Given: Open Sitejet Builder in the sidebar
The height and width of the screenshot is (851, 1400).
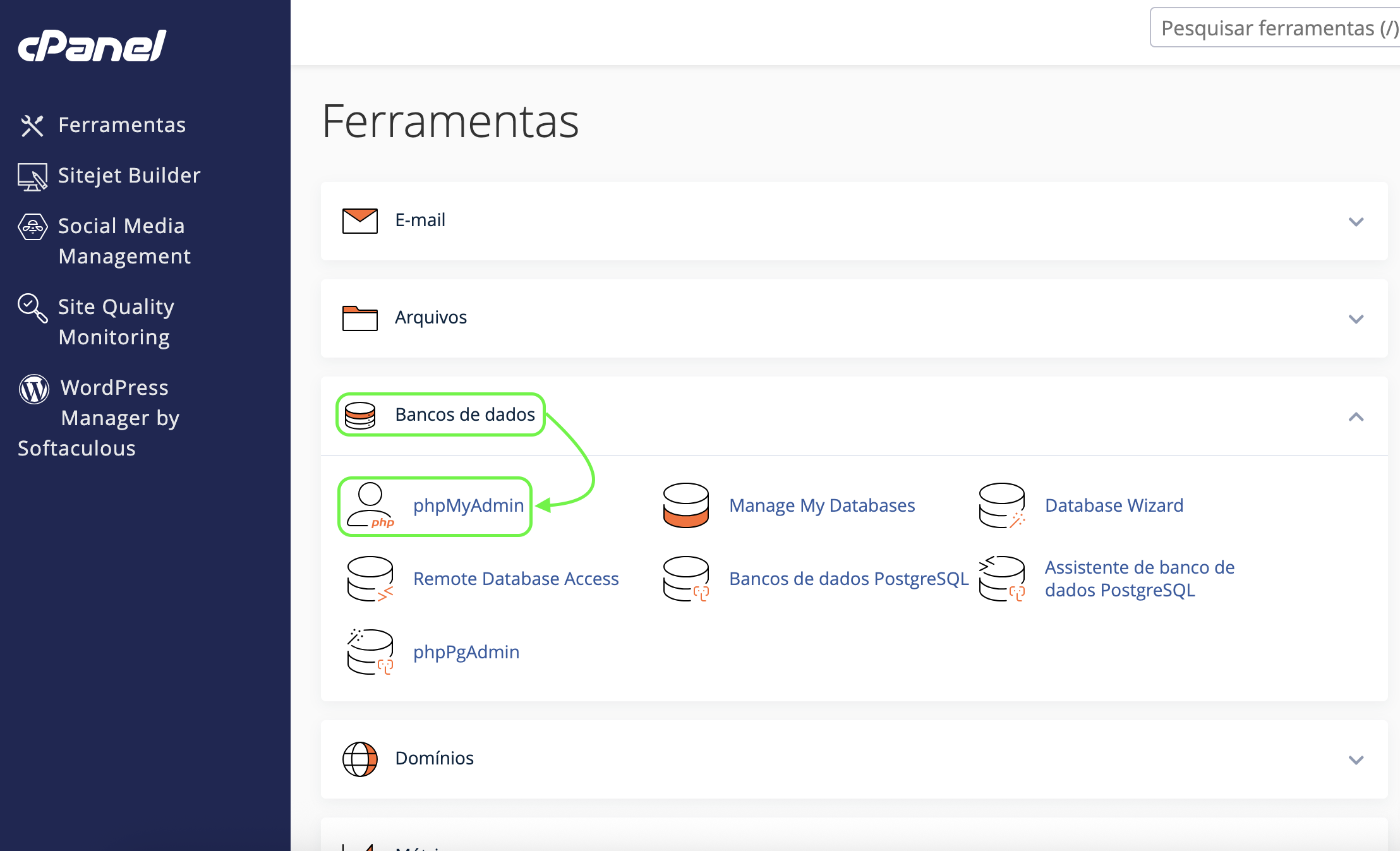Looking at the screenshot, I should click(x=129, y=176).
